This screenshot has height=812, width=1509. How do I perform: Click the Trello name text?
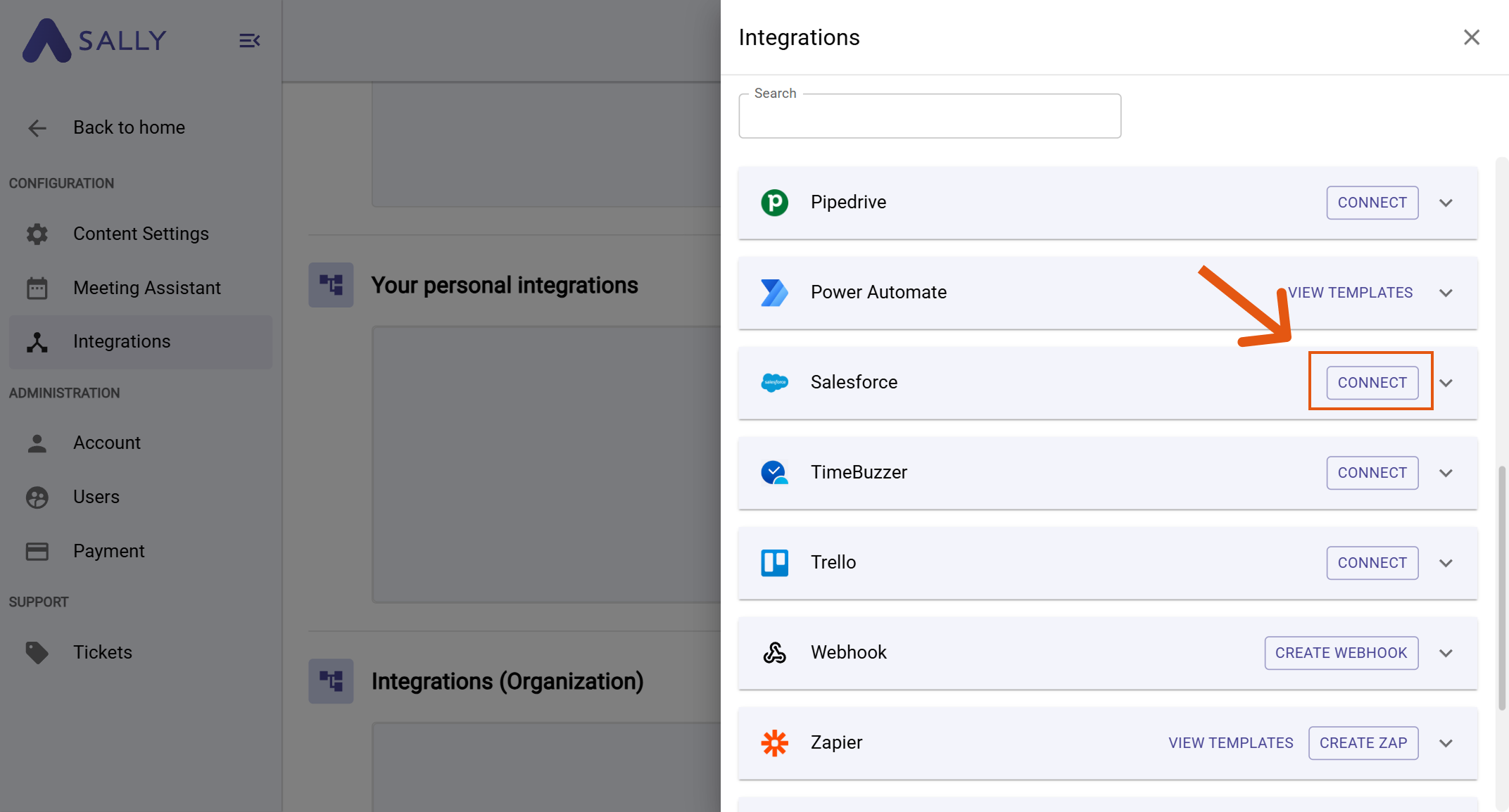pos(833,562)
